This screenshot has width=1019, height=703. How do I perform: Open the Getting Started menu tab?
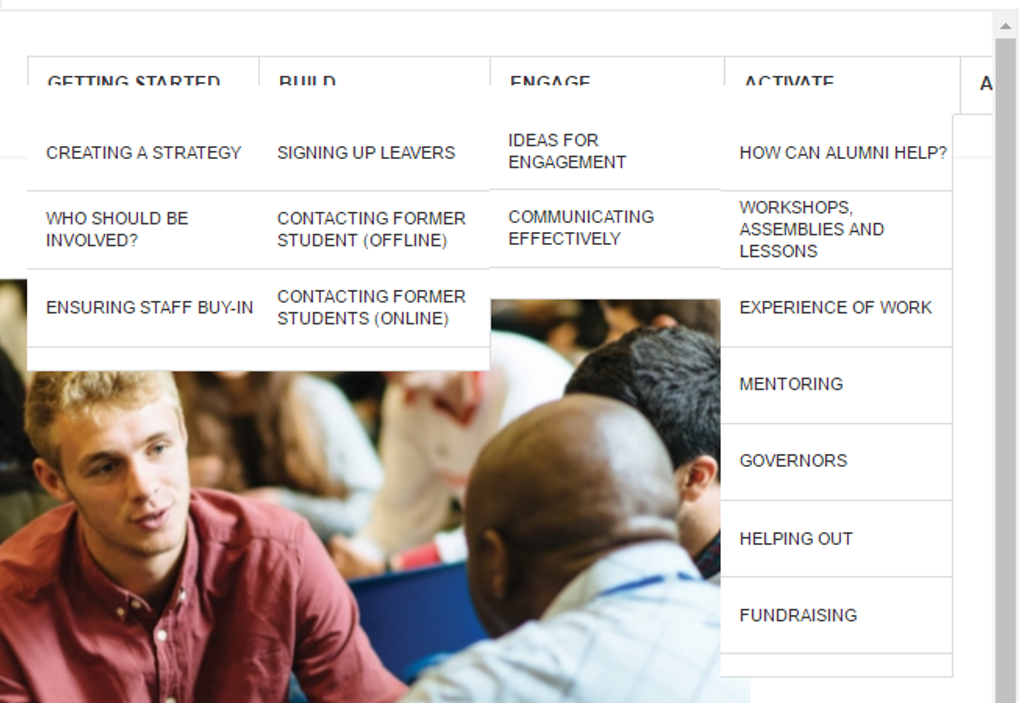pyautogui.click(x=134, y=78)
